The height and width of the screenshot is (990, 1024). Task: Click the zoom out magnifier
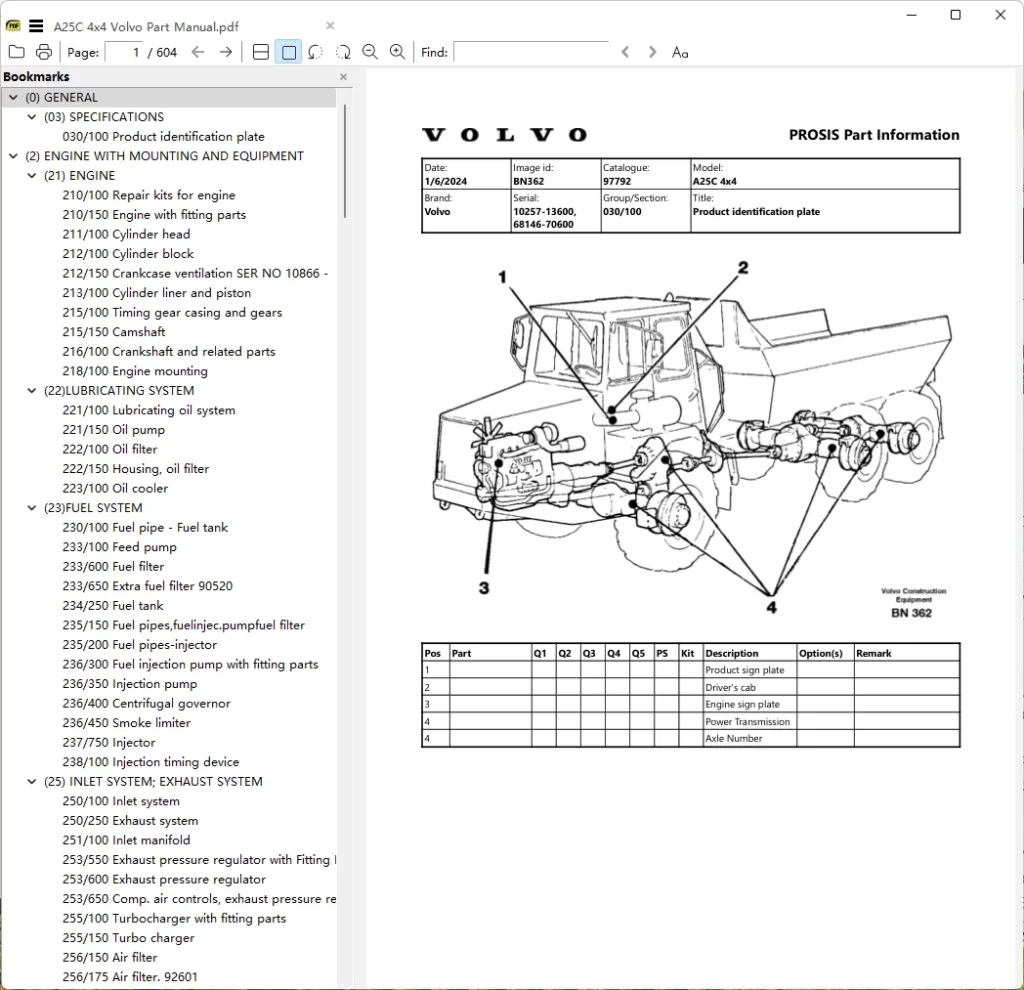click(370, 52)
